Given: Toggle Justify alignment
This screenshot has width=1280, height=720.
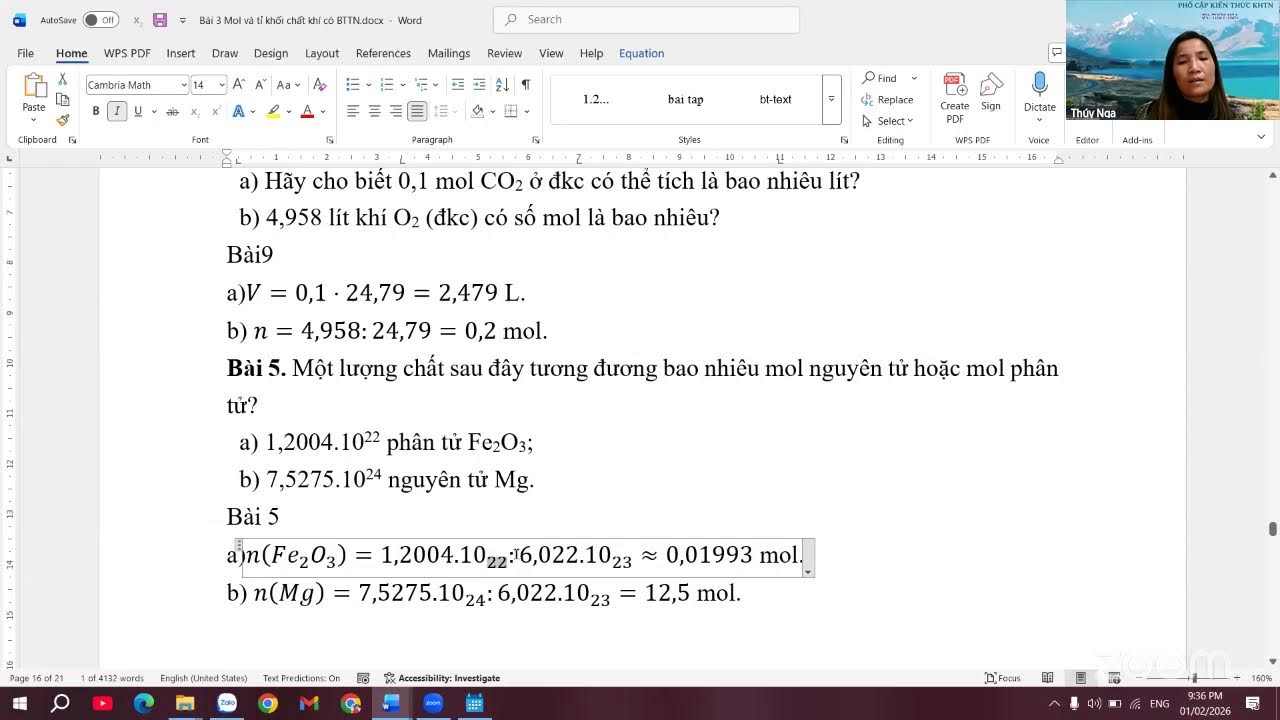Looking at the screenshot, I should pos(417,111).
